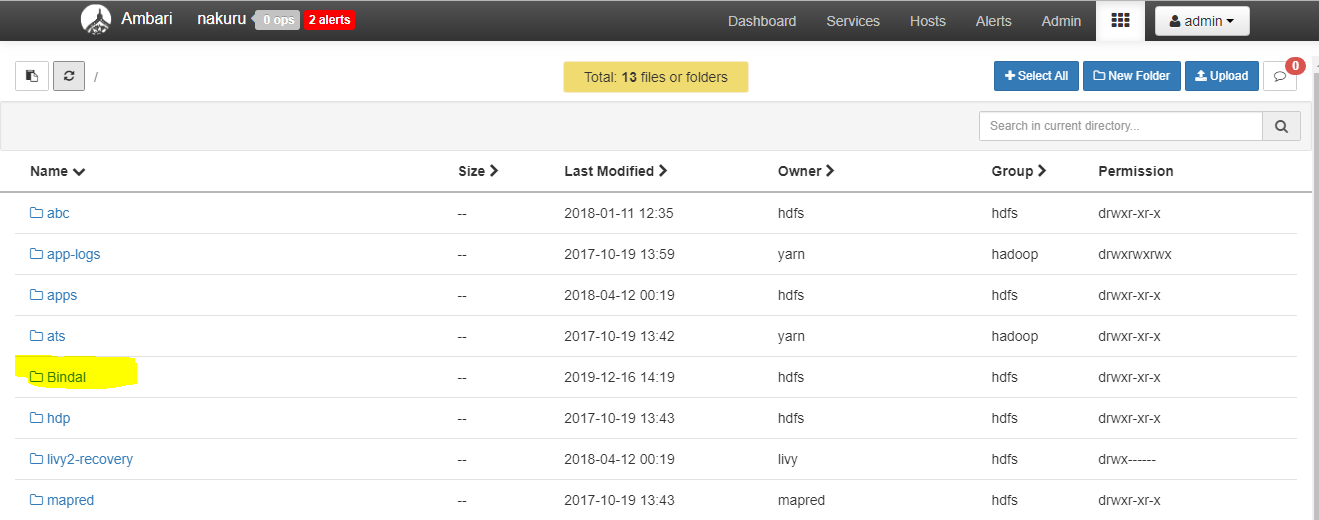
Task: Sort by Last Modified column
Action: (x=615, y=171)
